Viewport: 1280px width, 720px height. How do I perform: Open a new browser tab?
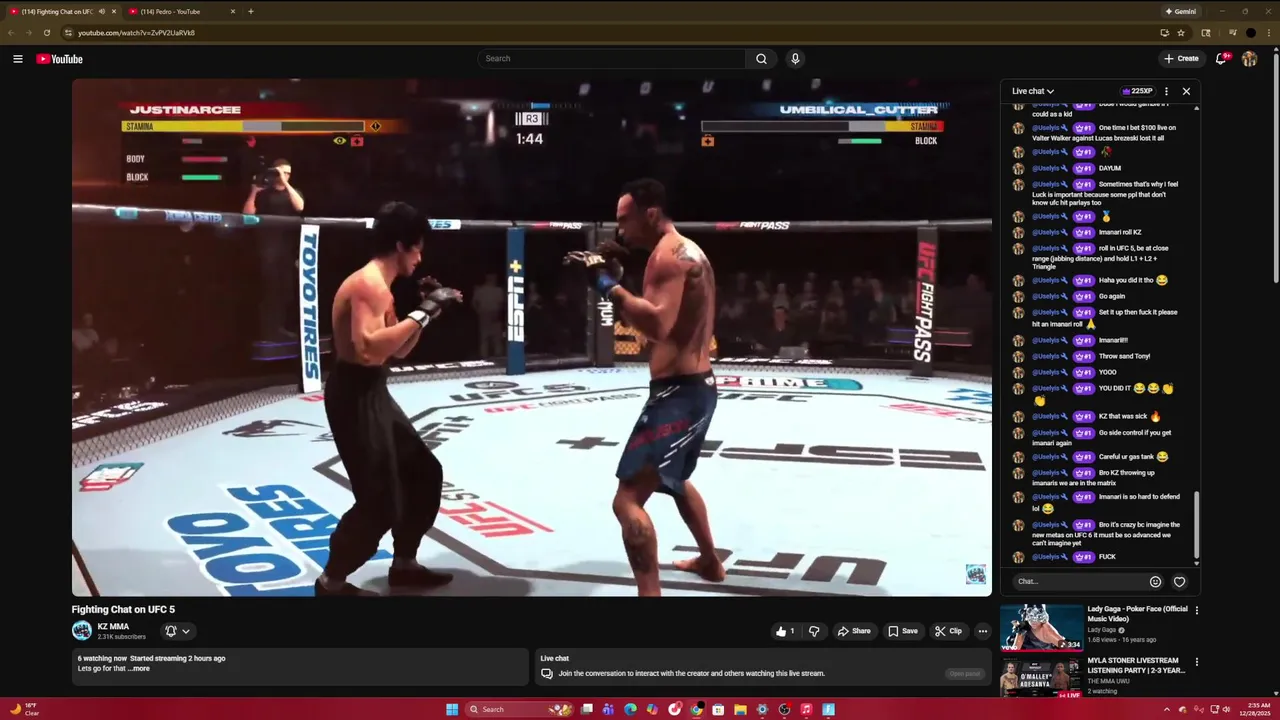[250, 12]
